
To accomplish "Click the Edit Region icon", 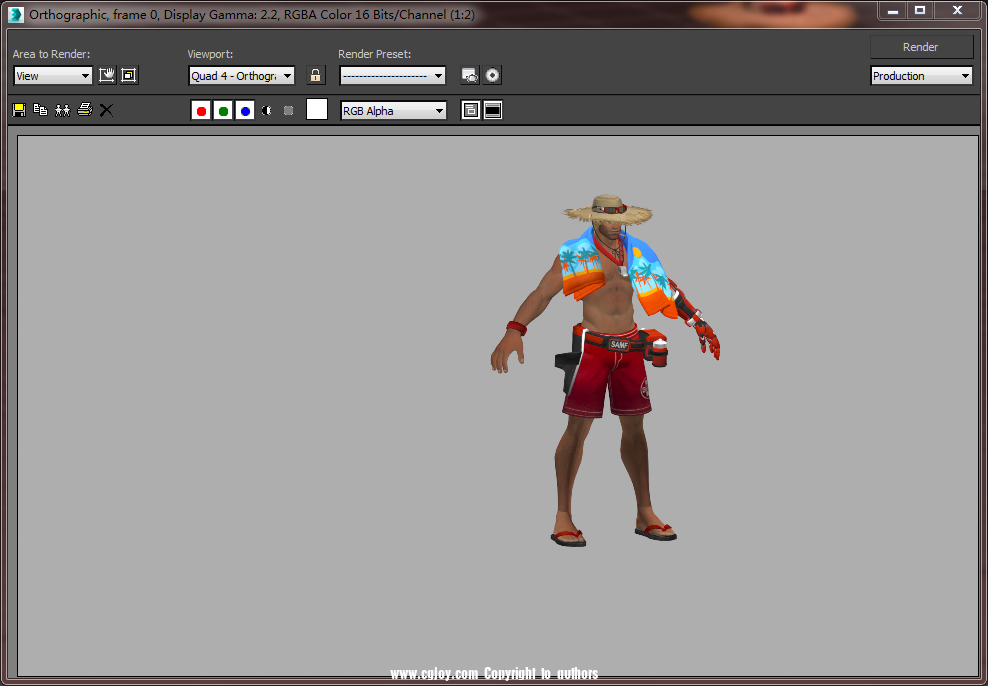I will coord(107,76).
